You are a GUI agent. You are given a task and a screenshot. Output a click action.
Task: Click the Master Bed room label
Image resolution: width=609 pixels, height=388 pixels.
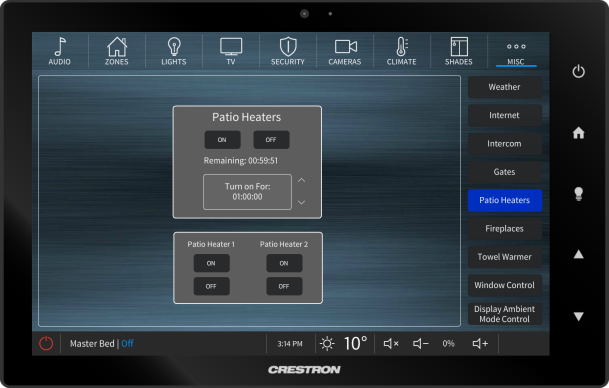[x=92, y=343]
